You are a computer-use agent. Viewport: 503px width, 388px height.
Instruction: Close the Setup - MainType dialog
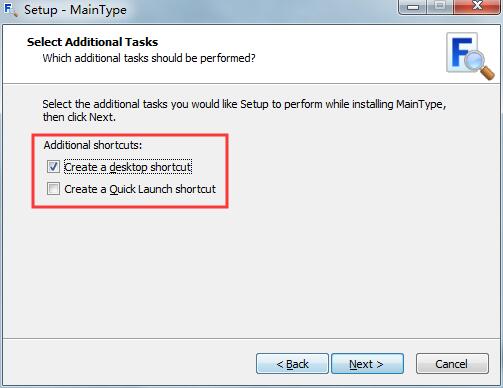pos(477,7)
